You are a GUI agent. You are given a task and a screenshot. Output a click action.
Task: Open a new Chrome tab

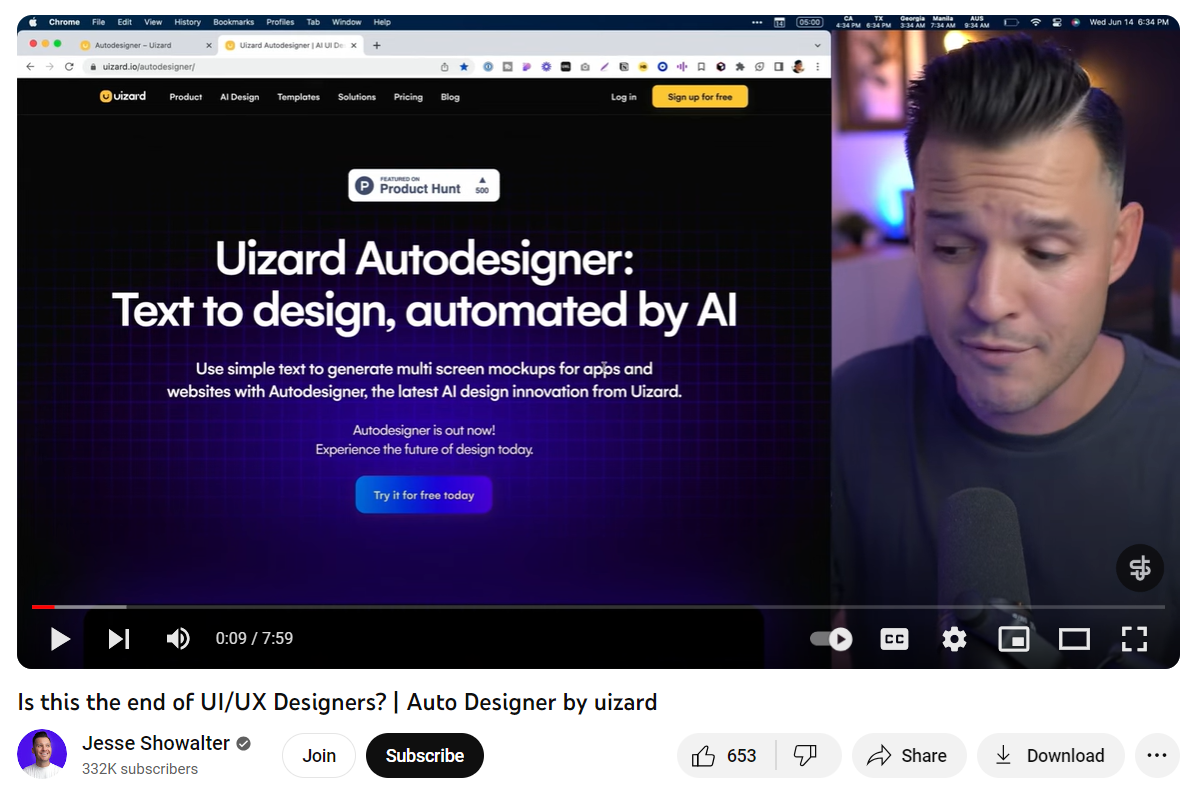tap(377, 45)
